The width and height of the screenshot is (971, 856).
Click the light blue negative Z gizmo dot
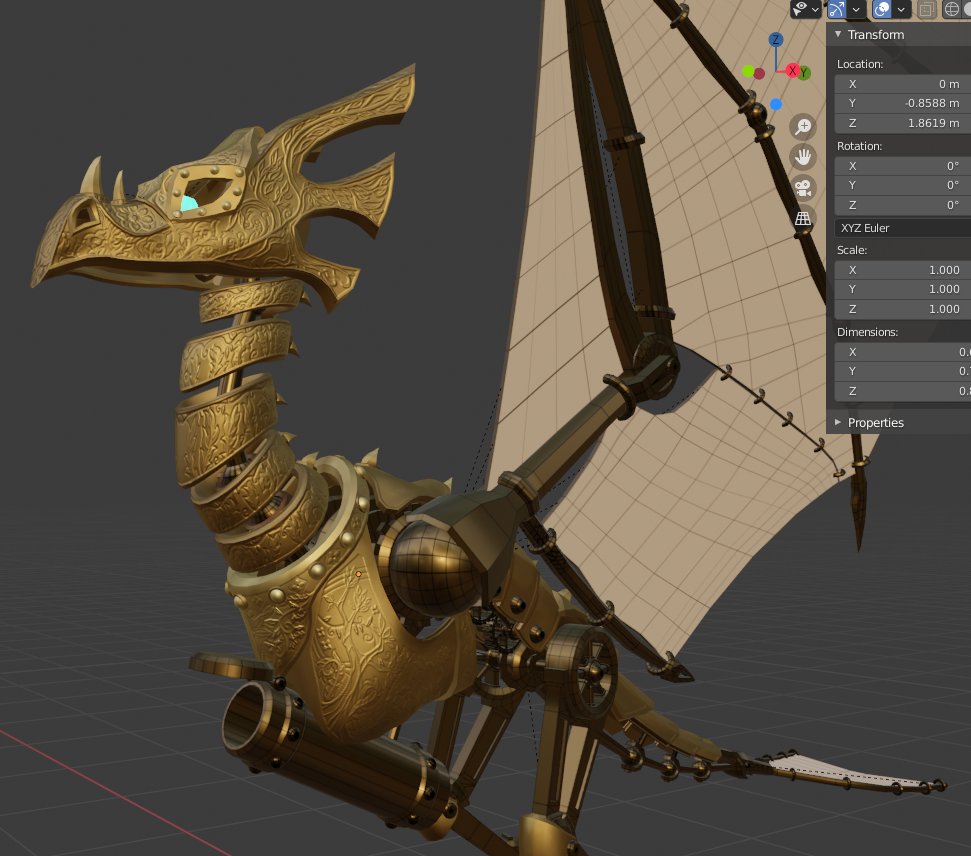[776, 104]
